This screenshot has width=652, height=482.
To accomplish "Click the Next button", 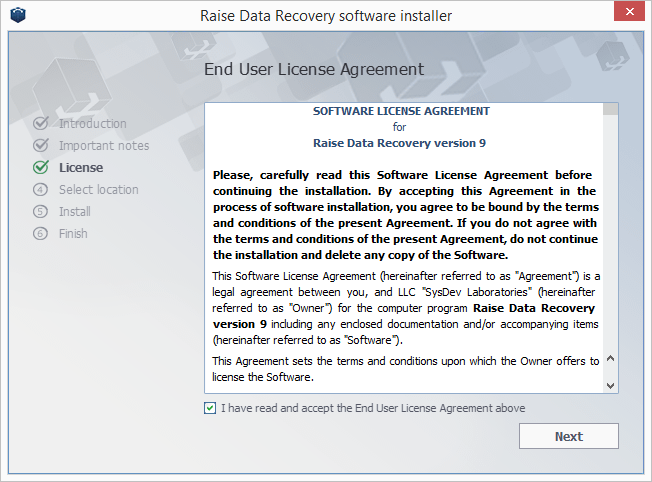I will coord(568,436).
